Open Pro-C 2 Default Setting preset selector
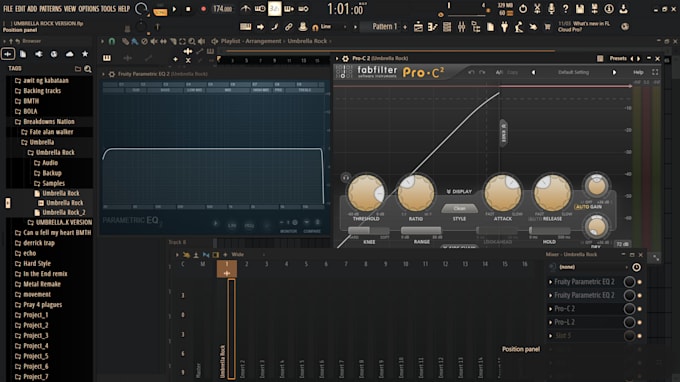The width and height of the screenshot is (680, 382). tap(573, 72)
